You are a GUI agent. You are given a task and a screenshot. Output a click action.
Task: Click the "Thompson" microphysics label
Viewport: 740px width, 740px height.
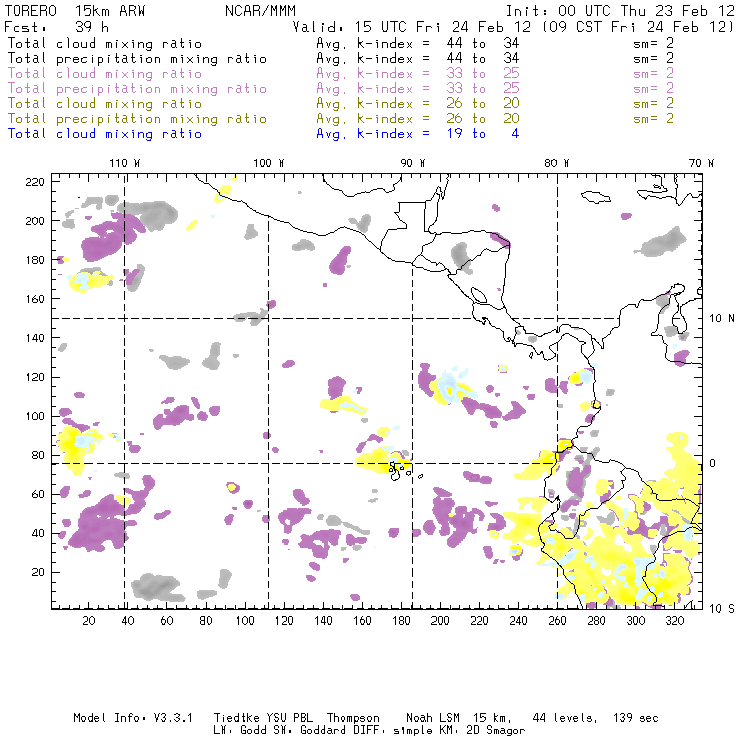[353, 718]
